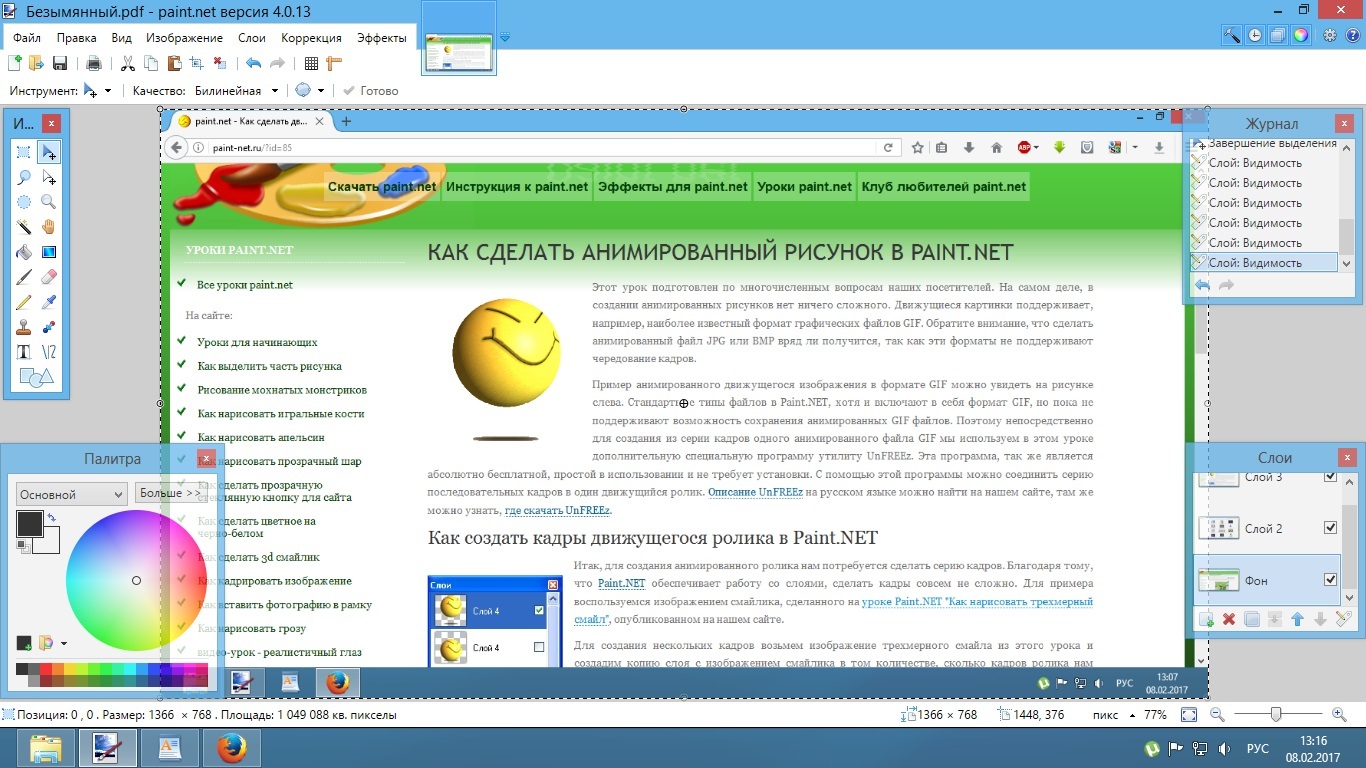The height and width of the screenshot is (768, 1366).
Task: Click the Paste clipboard icon
Action: click(x=173, y=64)
